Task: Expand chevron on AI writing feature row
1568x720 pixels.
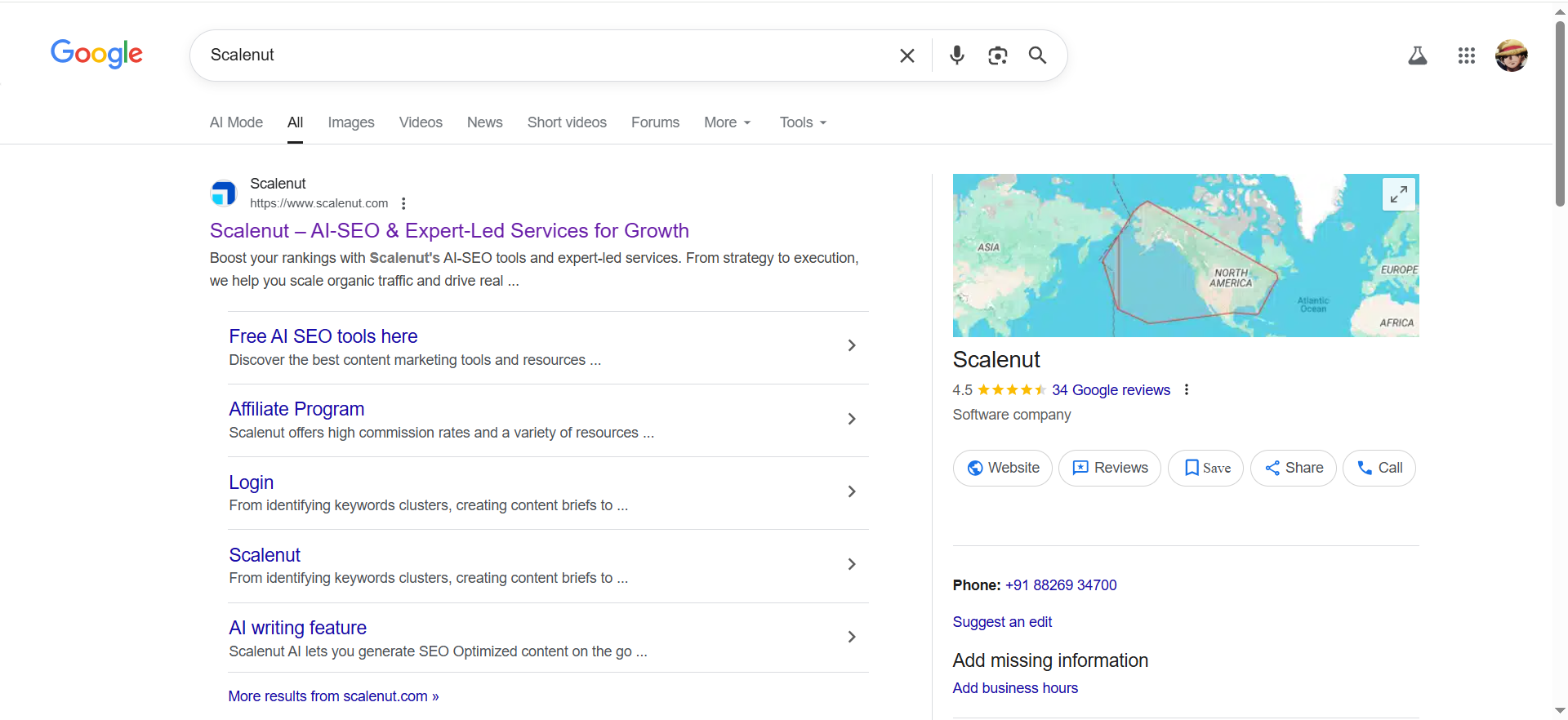Action: (x=852, y=637)
